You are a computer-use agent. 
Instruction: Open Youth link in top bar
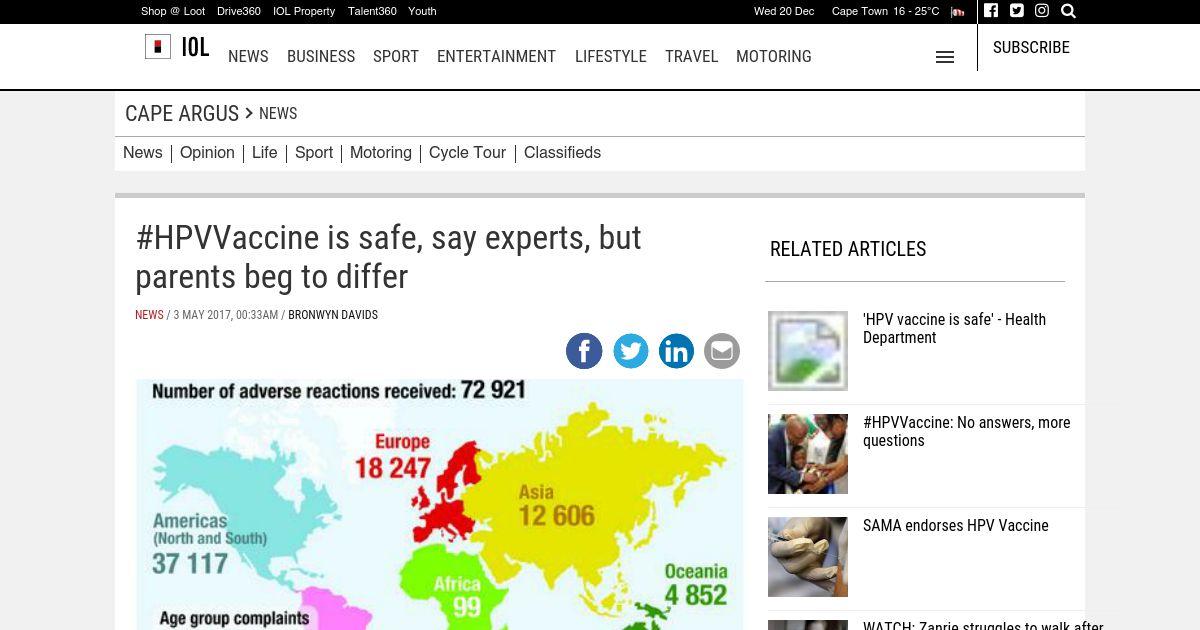[x=422, y=11]
